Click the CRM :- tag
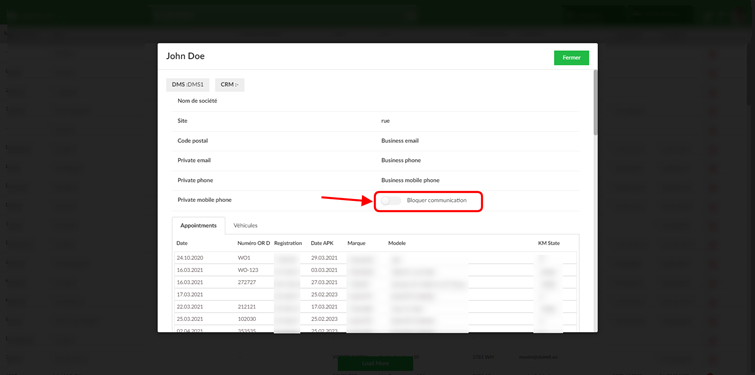 point(230,84)
